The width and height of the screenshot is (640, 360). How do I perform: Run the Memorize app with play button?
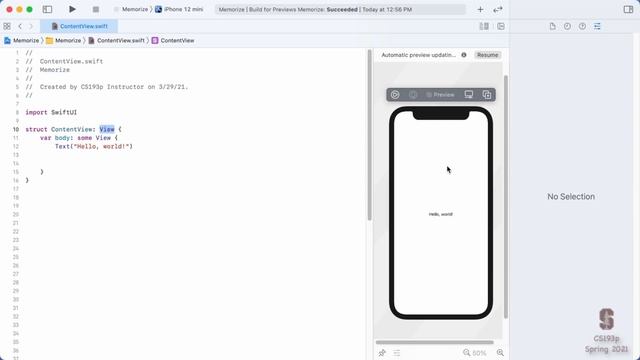coord(72,9)
